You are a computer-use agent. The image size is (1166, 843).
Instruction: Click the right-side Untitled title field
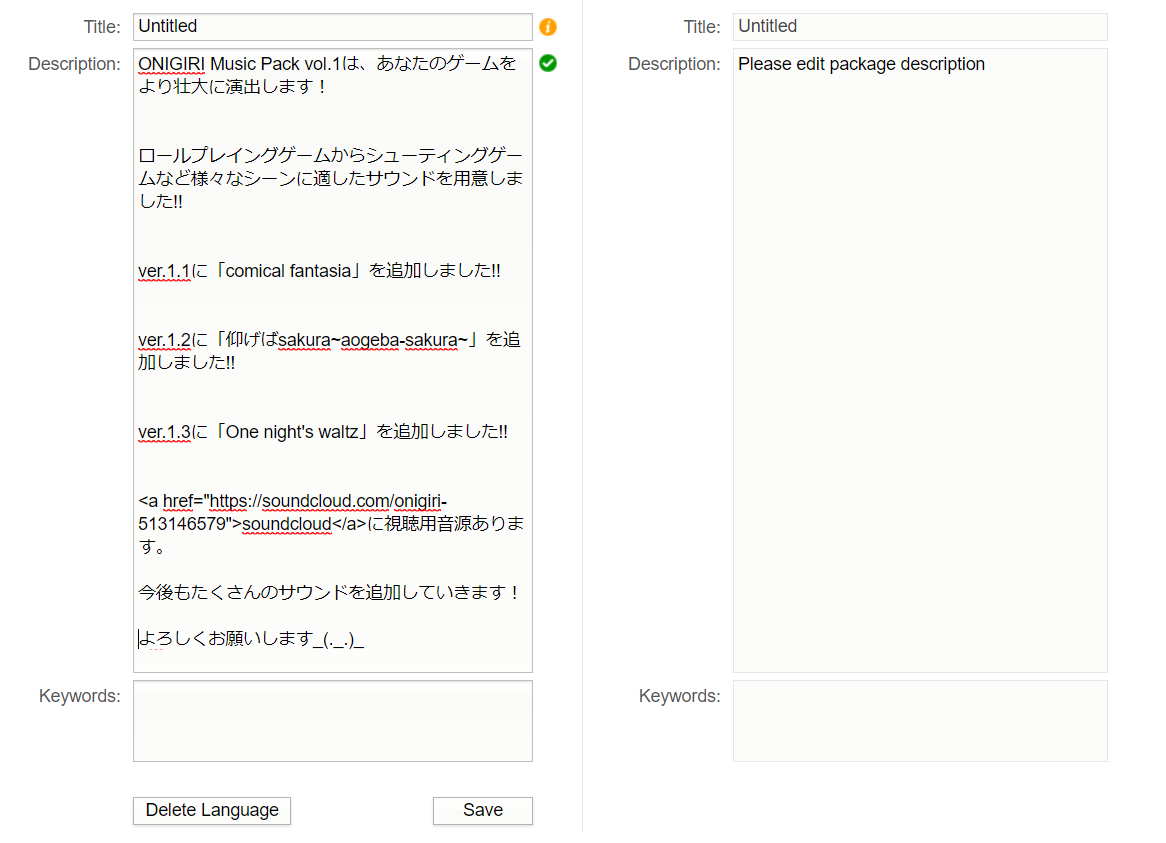click(919, 26)
